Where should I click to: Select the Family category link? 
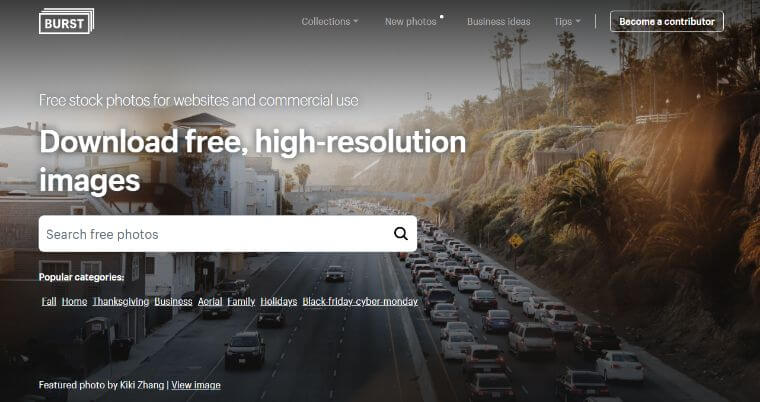point(241,302)
